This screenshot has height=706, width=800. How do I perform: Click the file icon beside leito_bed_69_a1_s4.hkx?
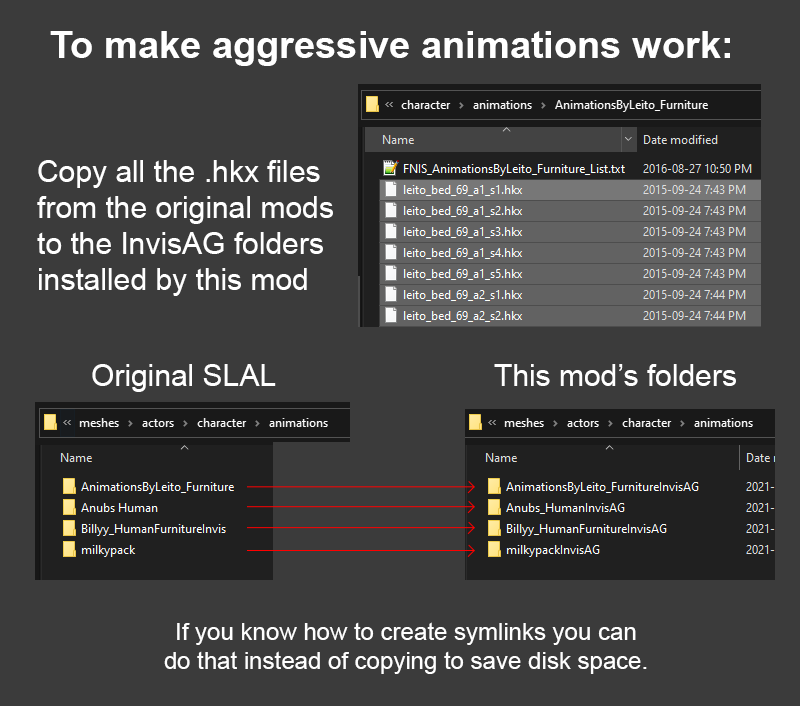coord(391,253)
